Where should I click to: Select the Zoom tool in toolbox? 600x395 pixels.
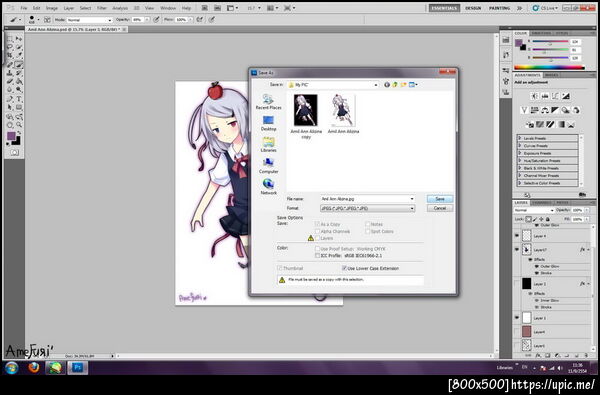pos(19,125)
